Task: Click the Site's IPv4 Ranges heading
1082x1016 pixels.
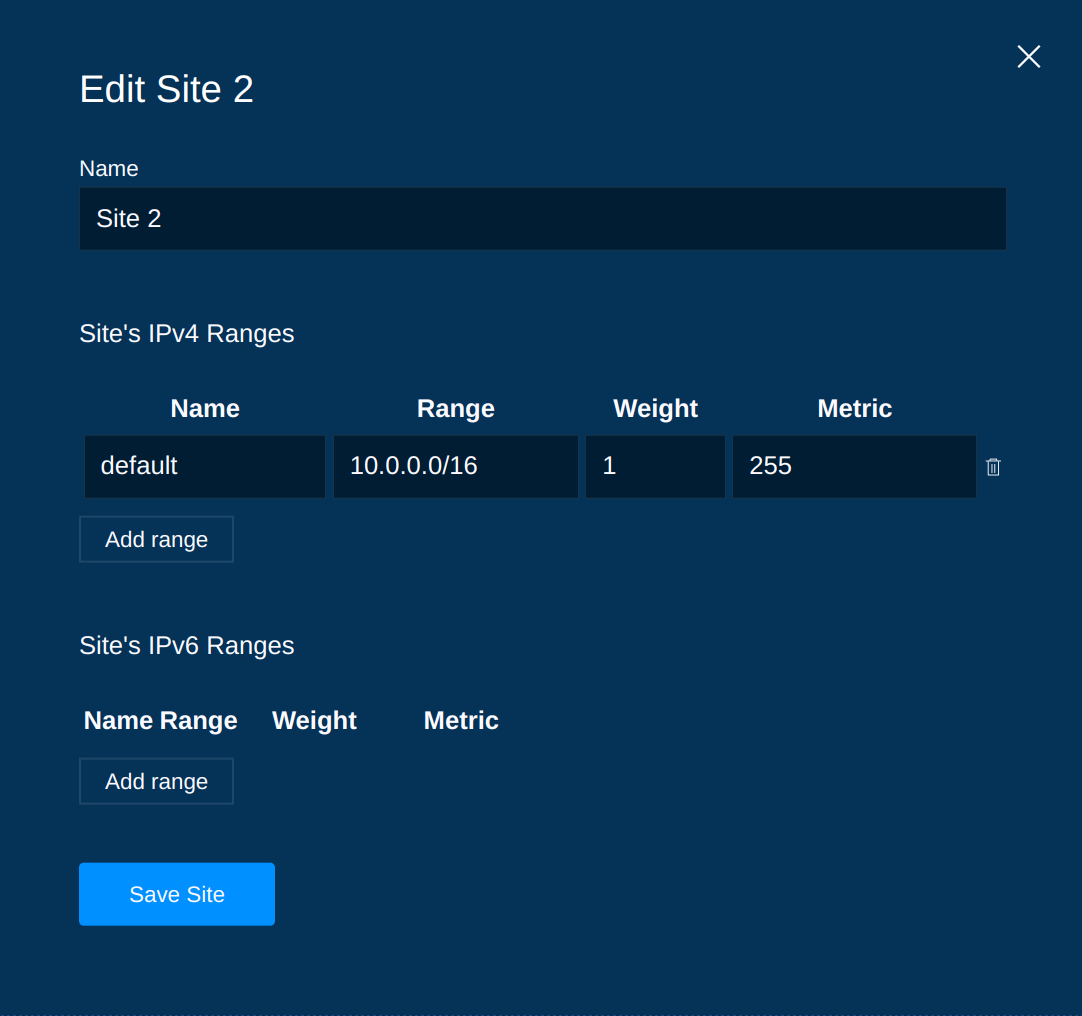Action: pyautogui.click(x=187, y=333)
